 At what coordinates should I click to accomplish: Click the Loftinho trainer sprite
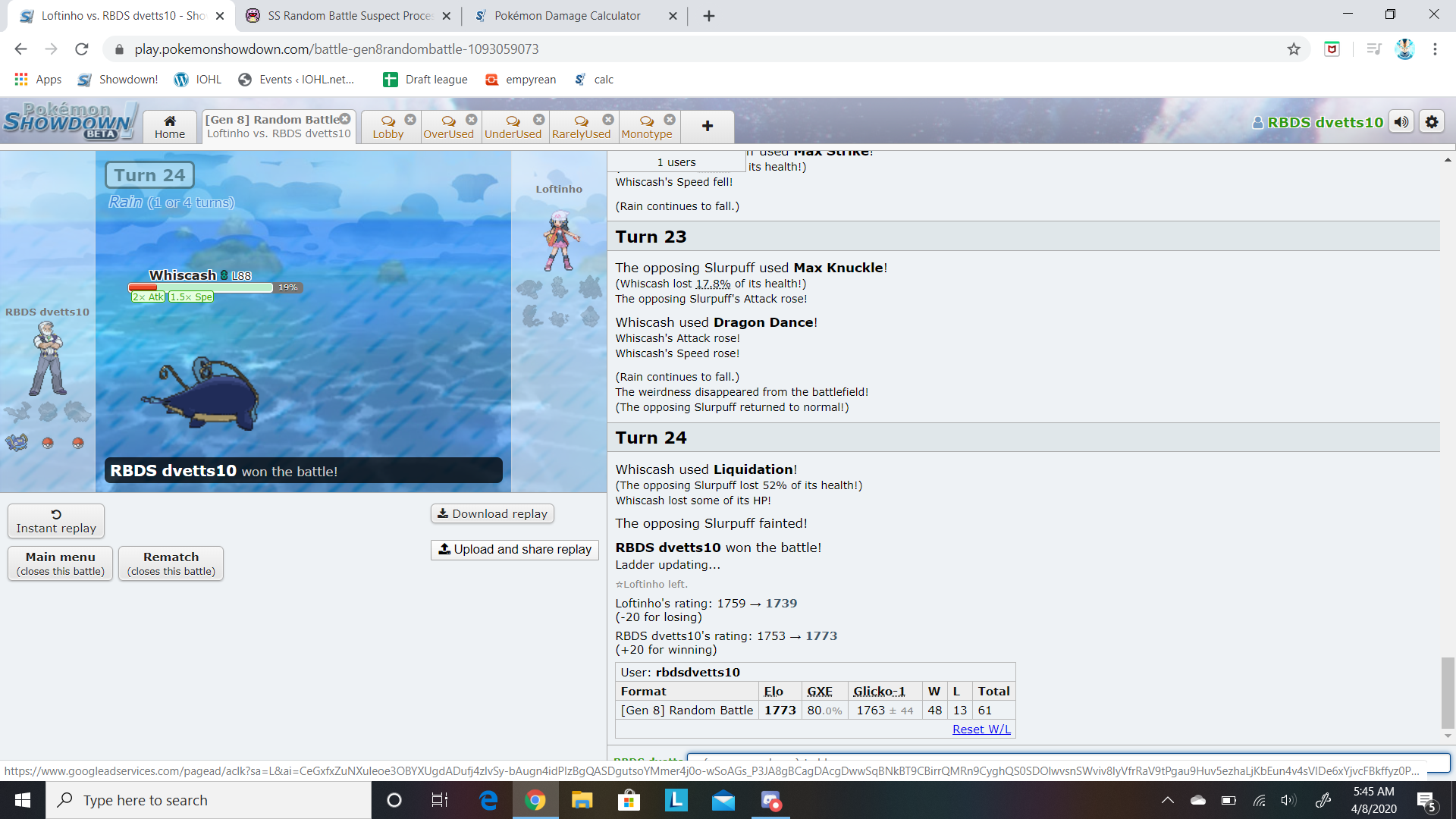[560, 240]
